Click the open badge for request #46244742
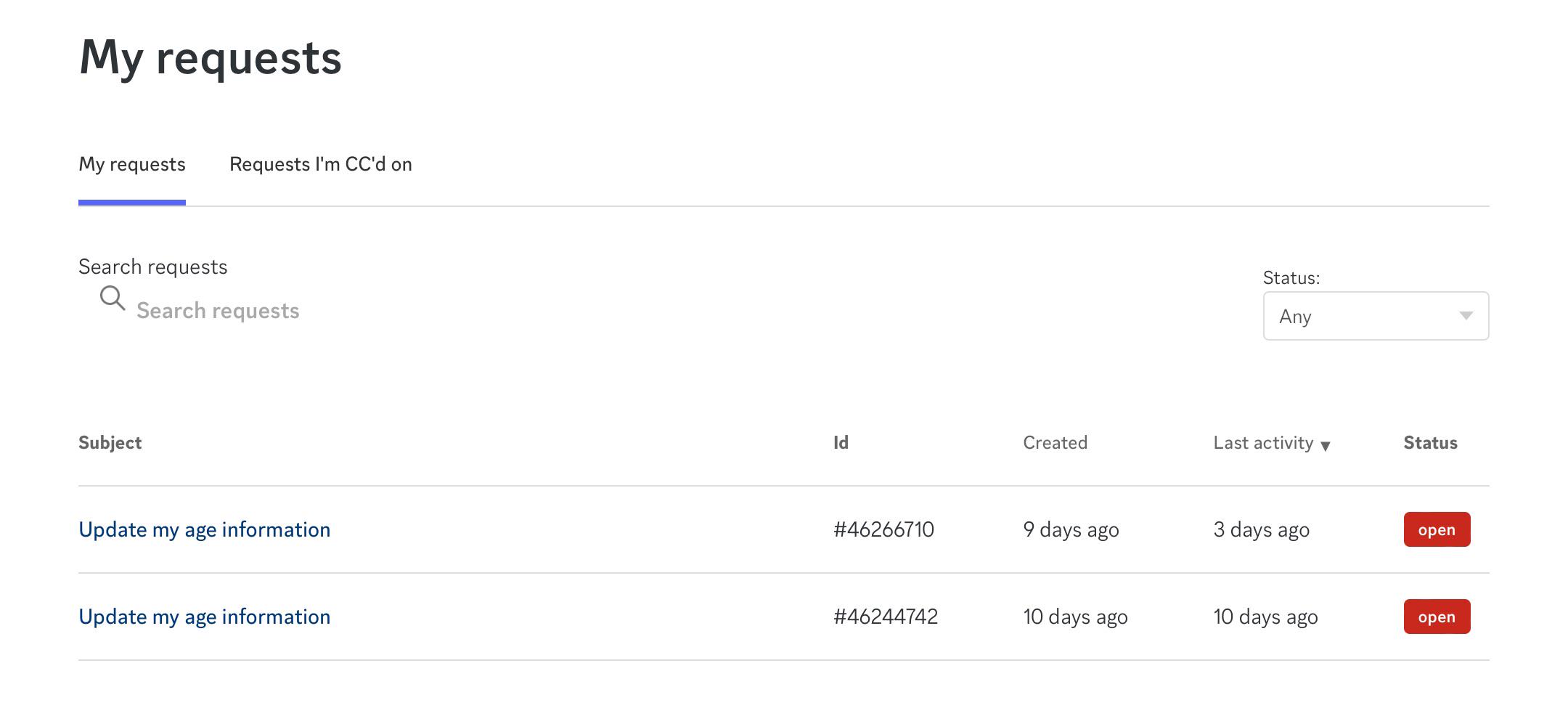Image resolution: width=1568 pixels, height=724 pixels. click(x=1436, y=617)
